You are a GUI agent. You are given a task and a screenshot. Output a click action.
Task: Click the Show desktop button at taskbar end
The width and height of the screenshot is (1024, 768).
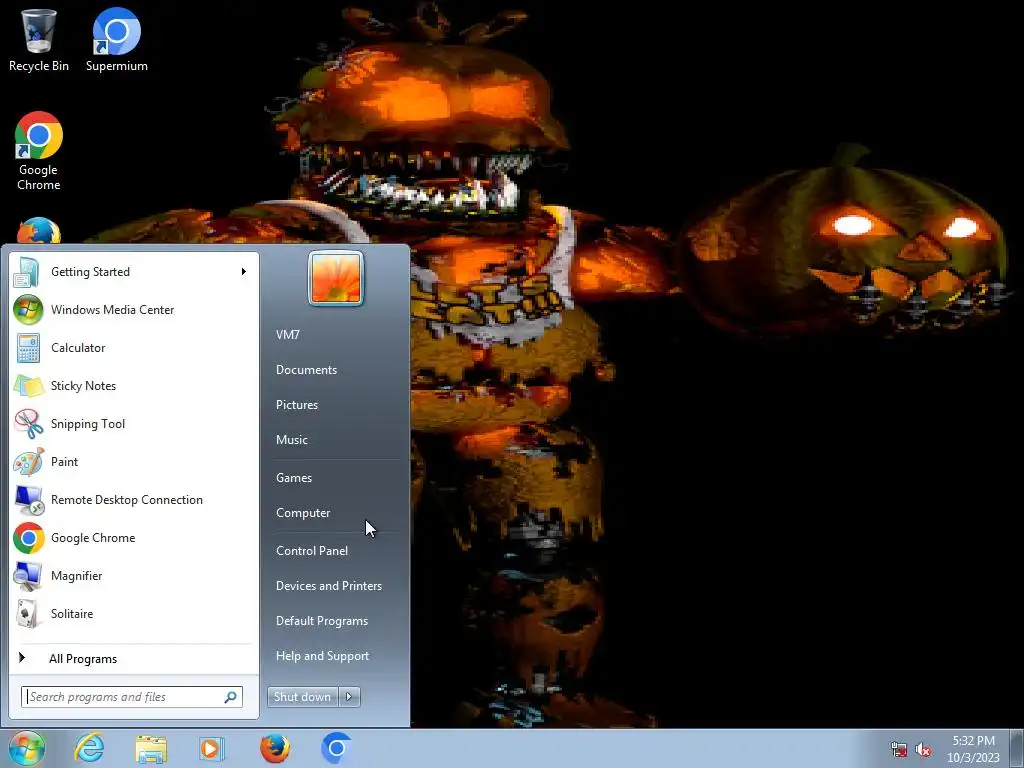coord(1018,748)
